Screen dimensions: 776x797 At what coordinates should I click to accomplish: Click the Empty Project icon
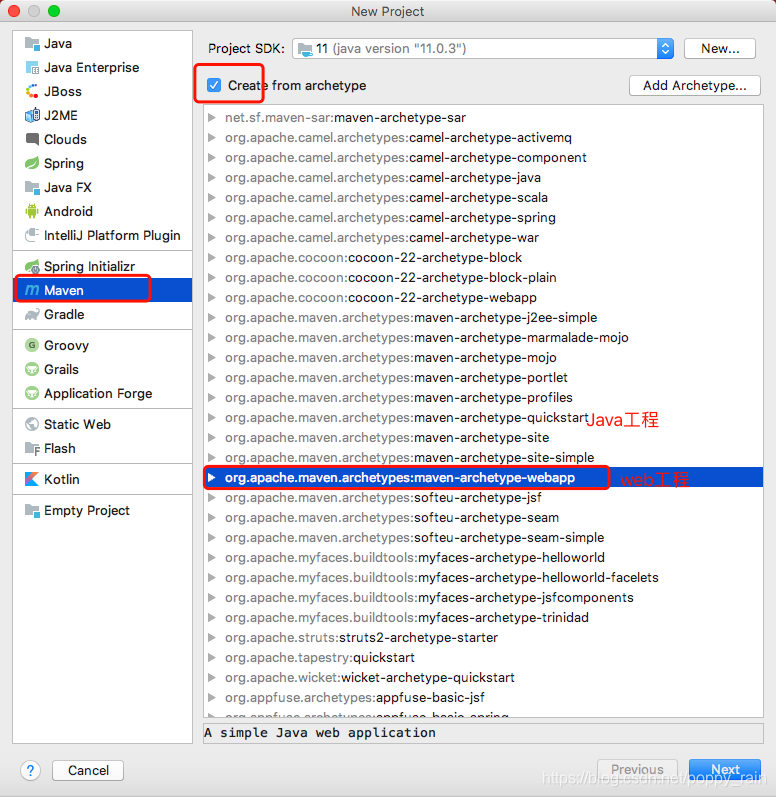(x=32, y=510)
